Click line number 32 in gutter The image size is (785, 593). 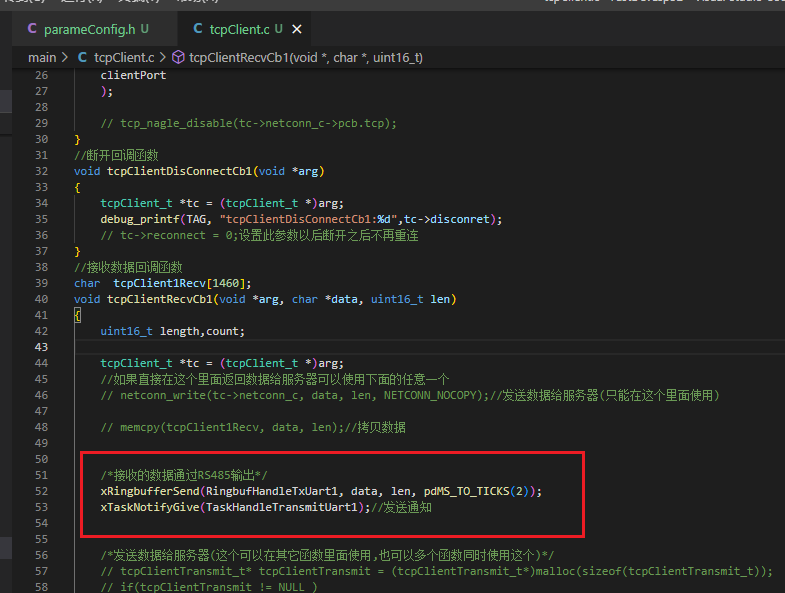click(42, 171)
